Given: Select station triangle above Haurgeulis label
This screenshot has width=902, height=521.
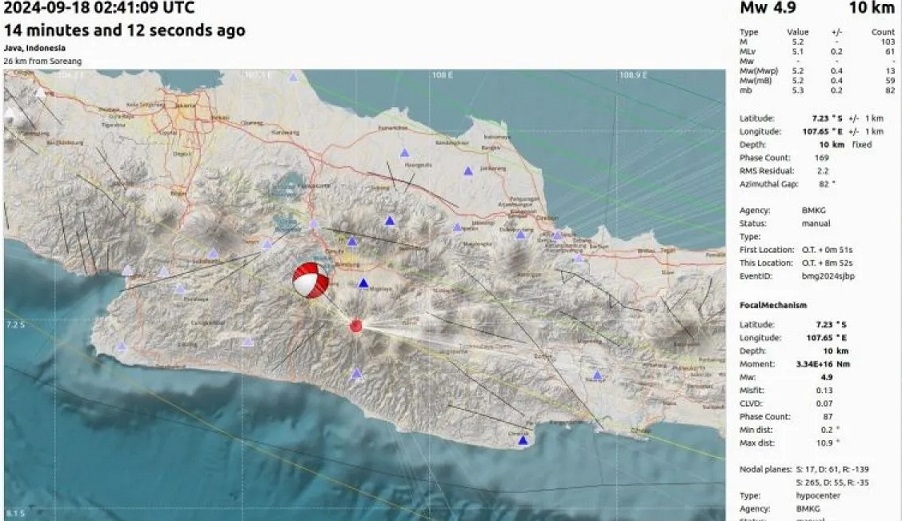Looking at the screenshot, I should coord(405,153).
